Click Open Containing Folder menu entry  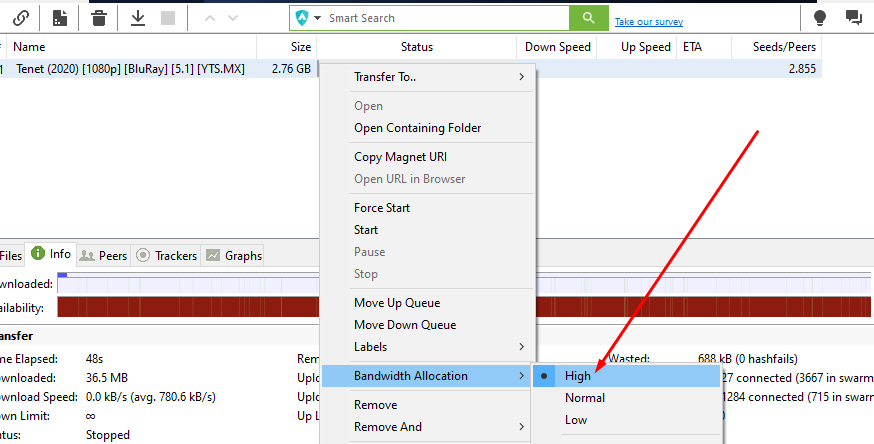pyautogui.click(x=417, y=128)
